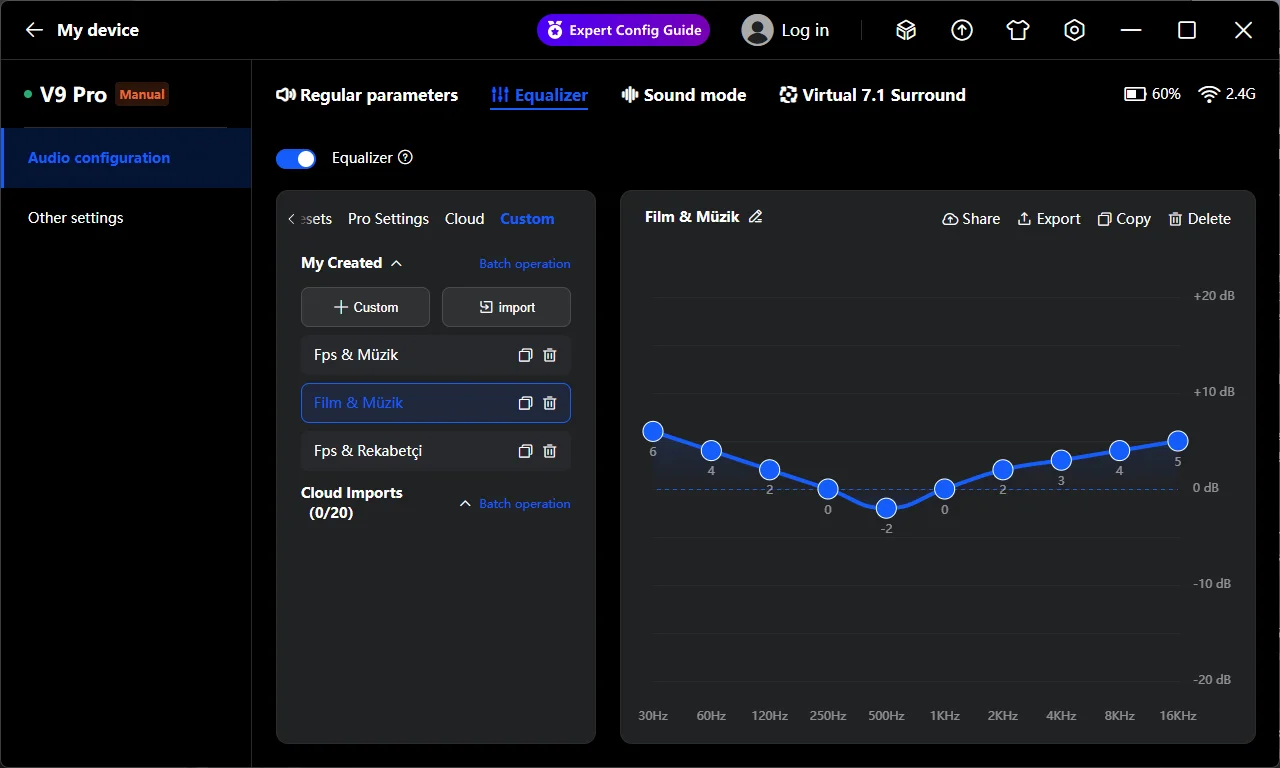
Task: Select the Fps & Rekabetçi preset entry
Action: 400,451
